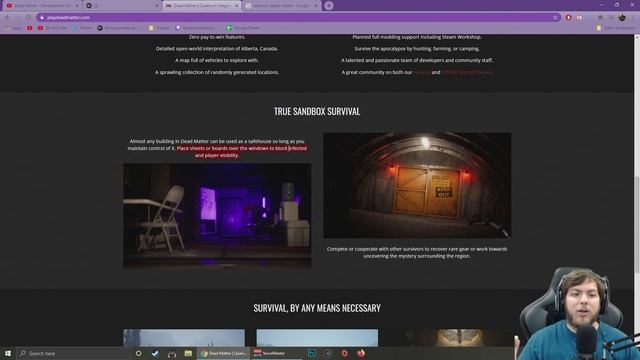The width and height of the screenshot is (640, 360).
Task: Click the 'True Sandbox Survival' heading
Action: [x=317, y=111]
